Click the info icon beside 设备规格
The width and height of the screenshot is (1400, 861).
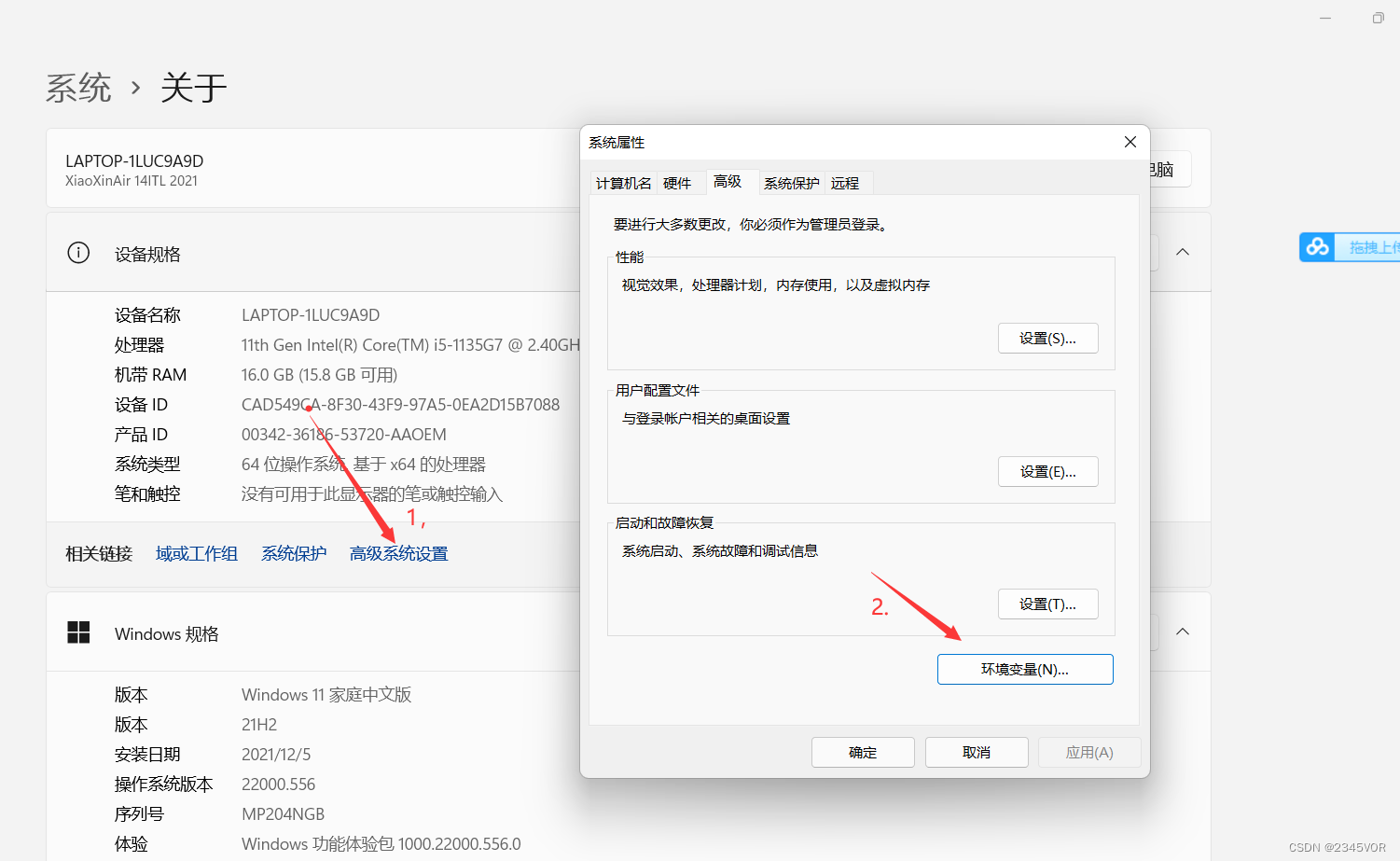[78, 253]
